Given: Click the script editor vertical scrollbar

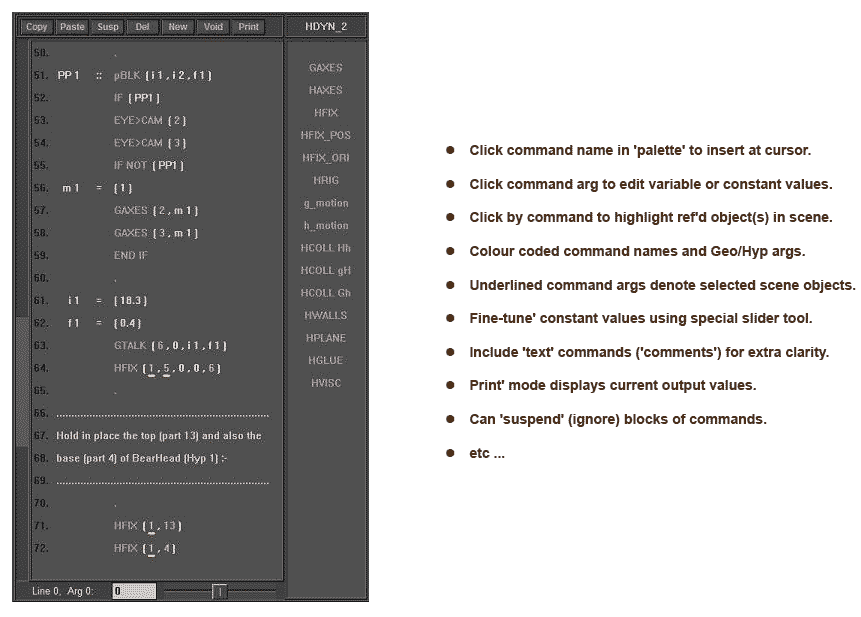Looking at the screenshot, I should tap(24, 380).
